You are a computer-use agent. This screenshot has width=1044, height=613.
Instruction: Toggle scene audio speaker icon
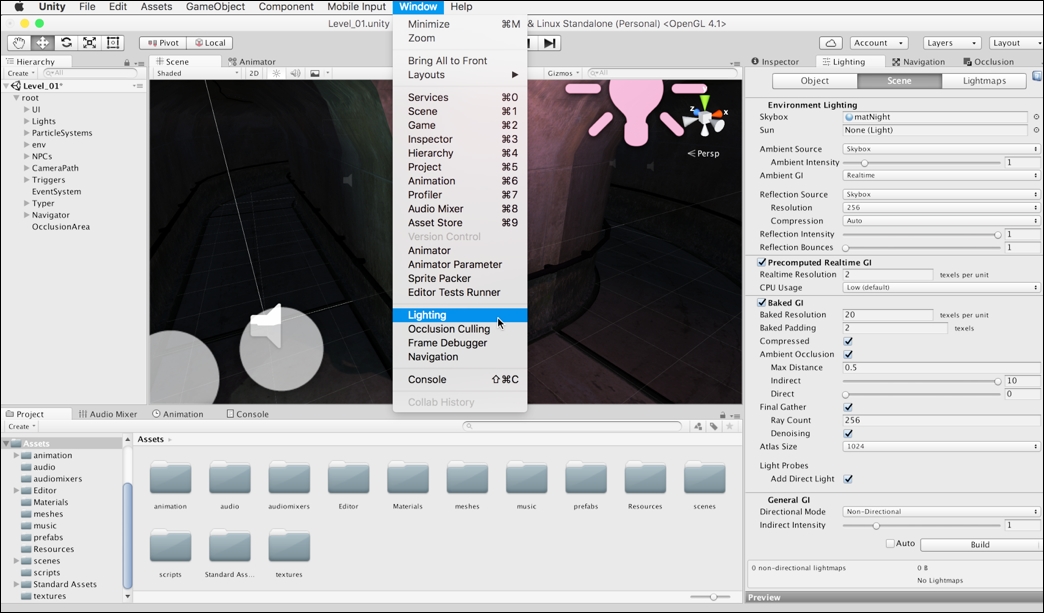296,73
